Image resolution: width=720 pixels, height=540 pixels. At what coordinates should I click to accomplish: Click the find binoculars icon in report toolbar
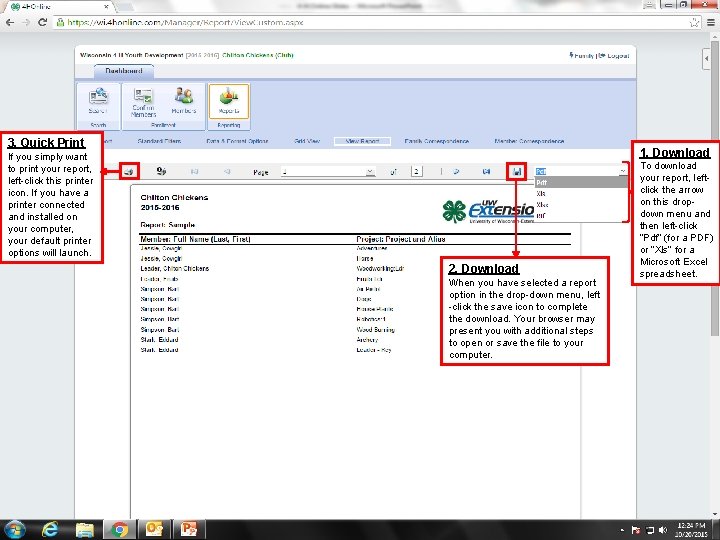pyautogui.click(x=161, y=171)
